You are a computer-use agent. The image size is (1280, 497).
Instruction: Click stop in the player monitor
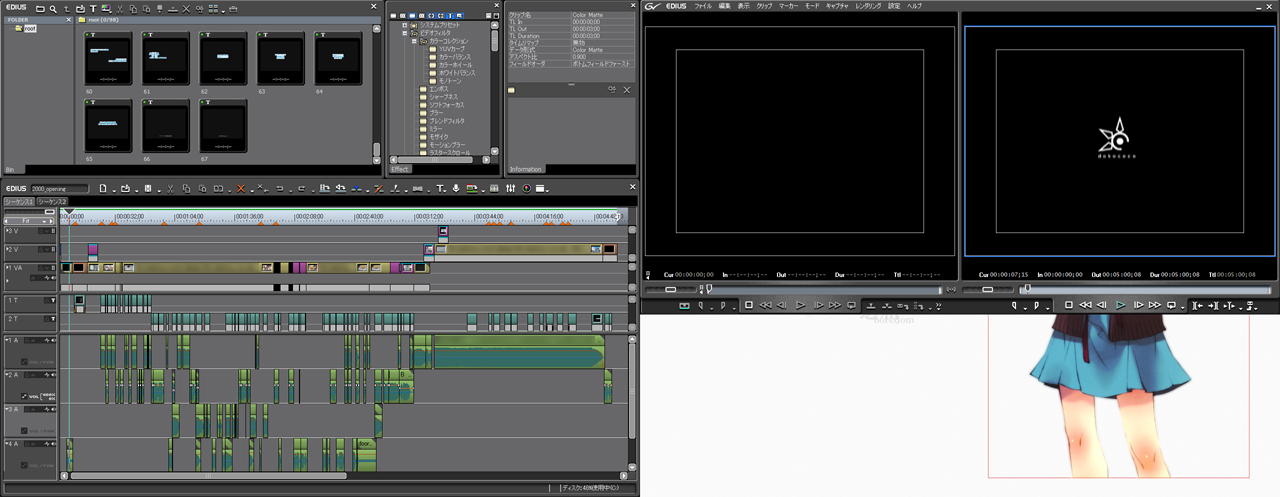click(748, 304)
